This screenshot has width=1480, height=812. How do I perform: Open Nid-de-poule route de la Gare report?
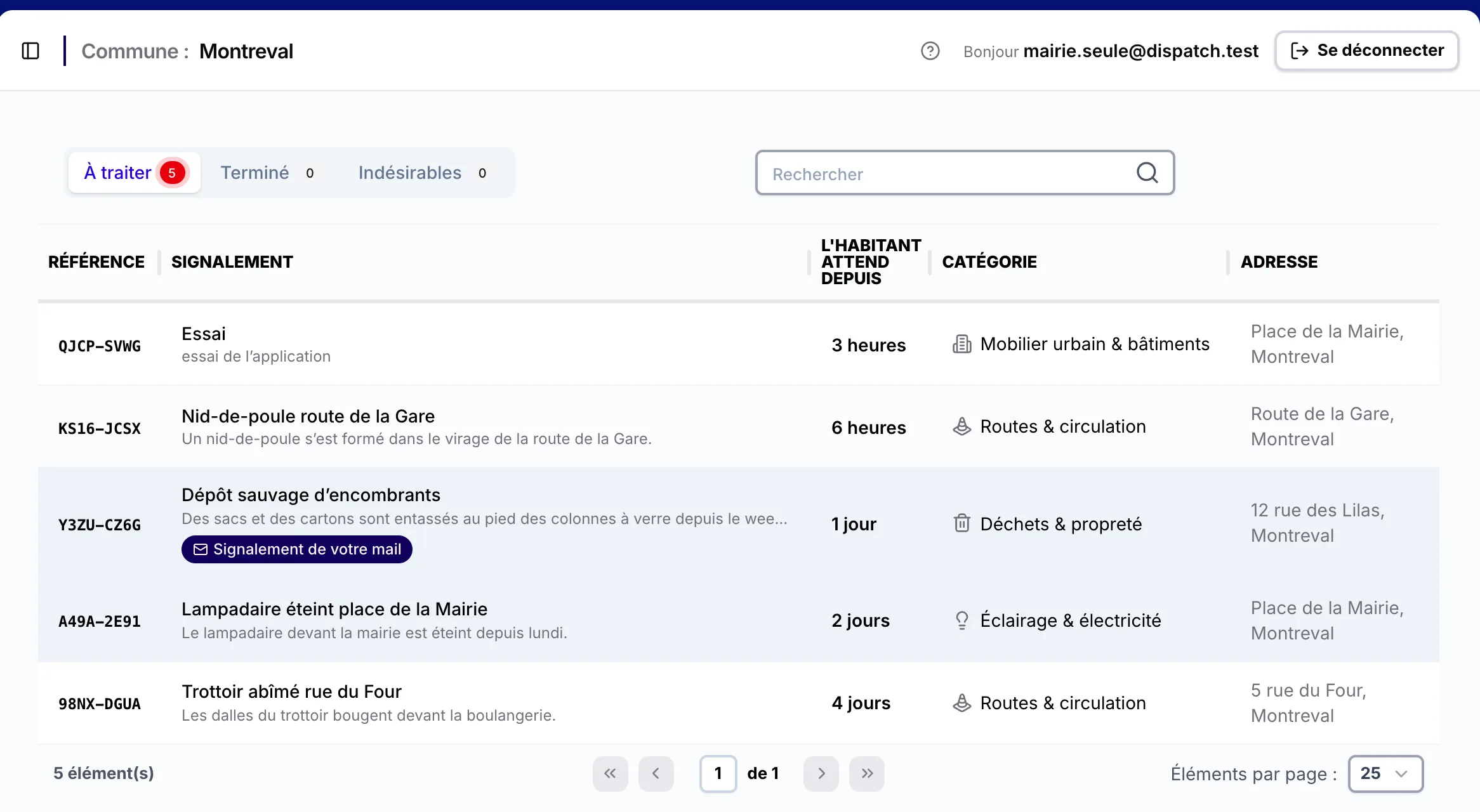click(x=308, y=416)
